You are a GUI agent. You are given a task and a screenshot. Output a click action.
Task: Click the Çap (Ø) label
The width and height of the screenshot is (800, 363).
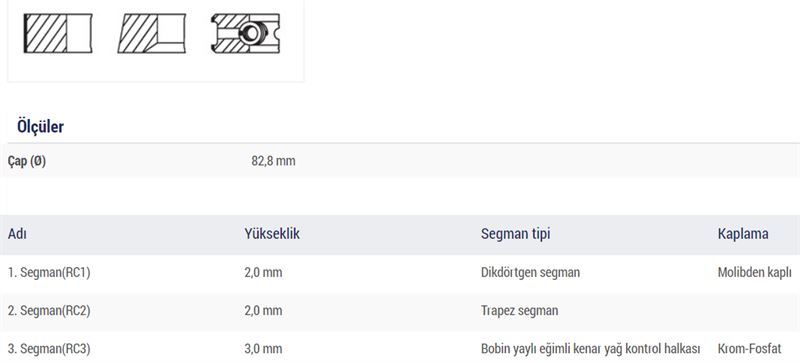[27, 161]
